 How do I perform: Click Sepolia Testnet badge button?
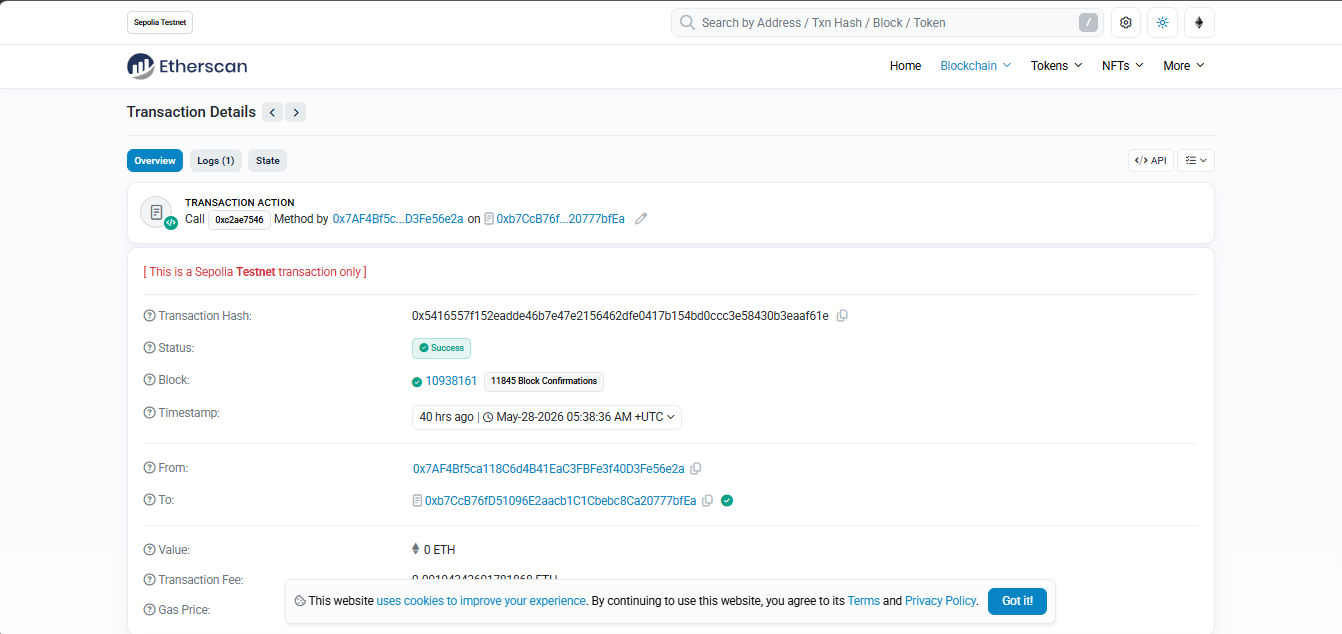tap(160, 22)
